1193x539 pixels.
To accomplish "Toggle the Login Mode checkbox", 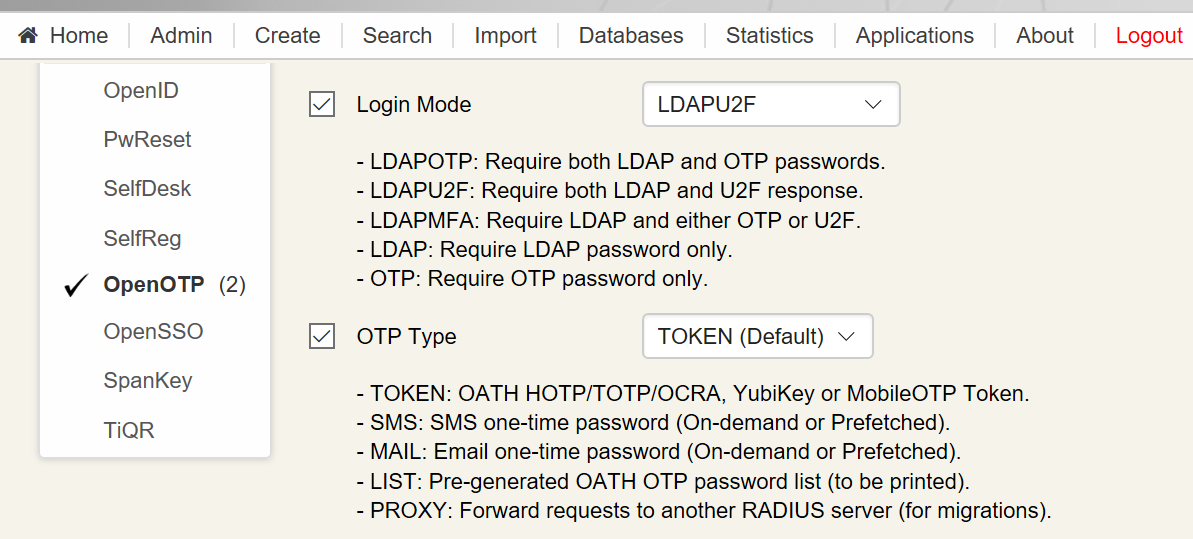I will (322, 104).
